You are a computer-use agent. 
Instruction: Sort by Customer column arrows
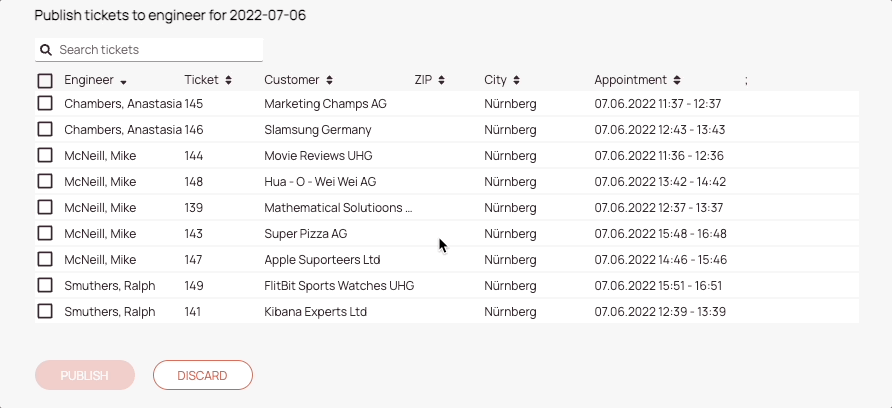tap(329, 80)
